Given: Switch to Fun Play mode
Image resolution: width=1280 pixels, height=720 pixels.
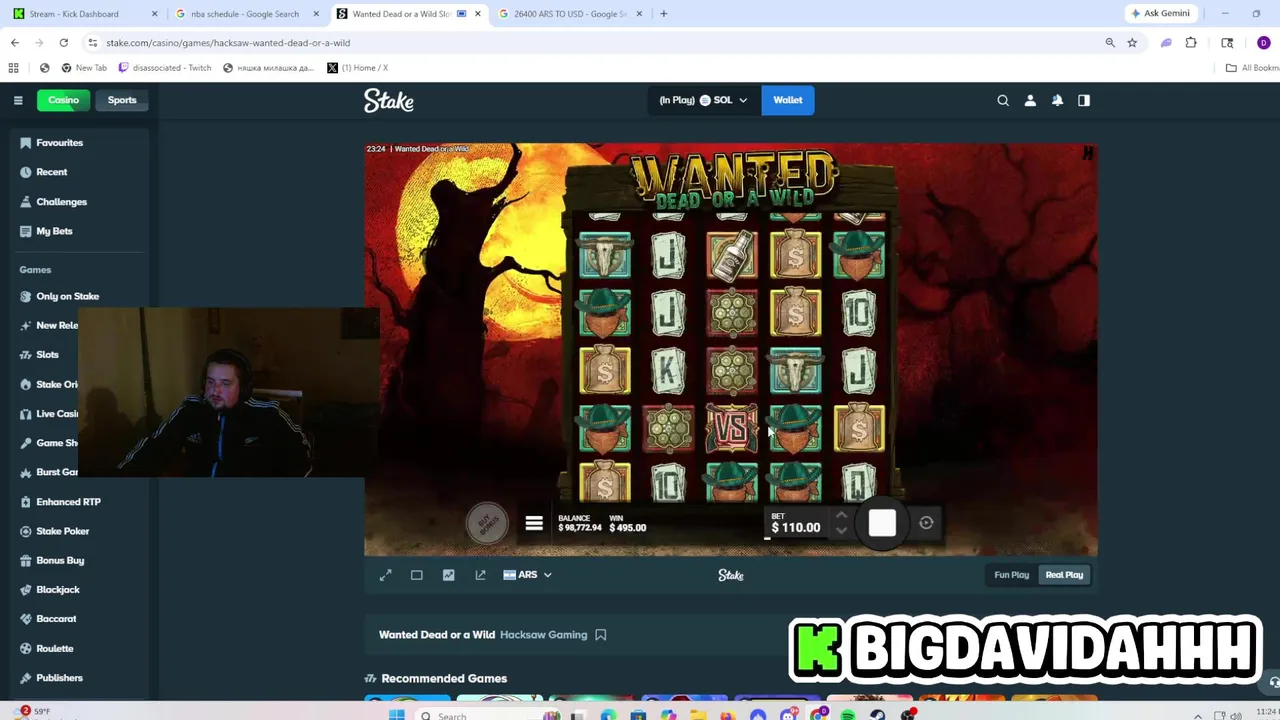Looking at the screenshot, I should (x=1011, y=575).
